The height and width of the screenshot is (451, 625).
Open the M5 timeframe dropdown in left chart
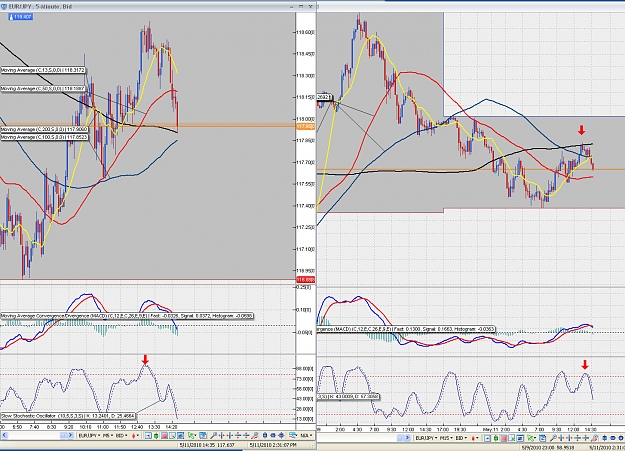click(x=108, y=435)
